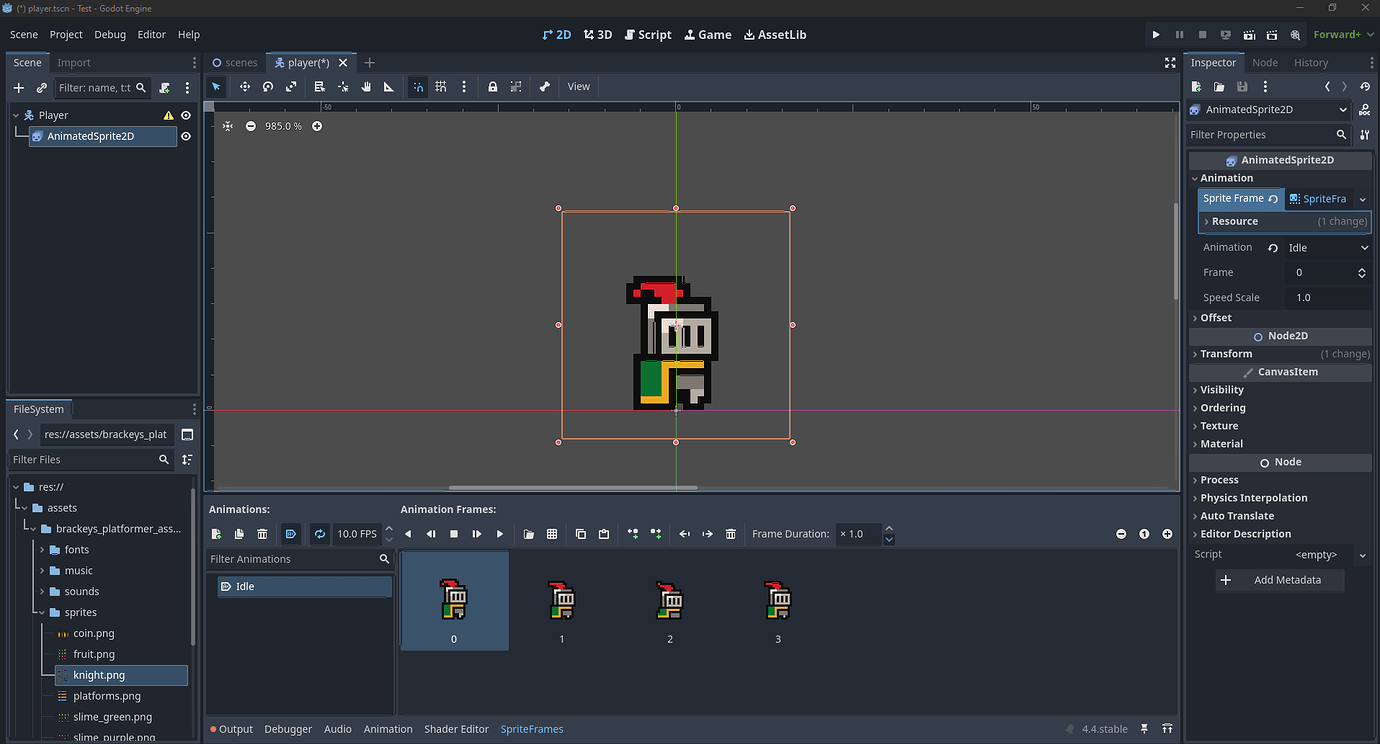Open skeleton options bone icon
Viewport: 1380px width, 744px height.
[545, 87]
